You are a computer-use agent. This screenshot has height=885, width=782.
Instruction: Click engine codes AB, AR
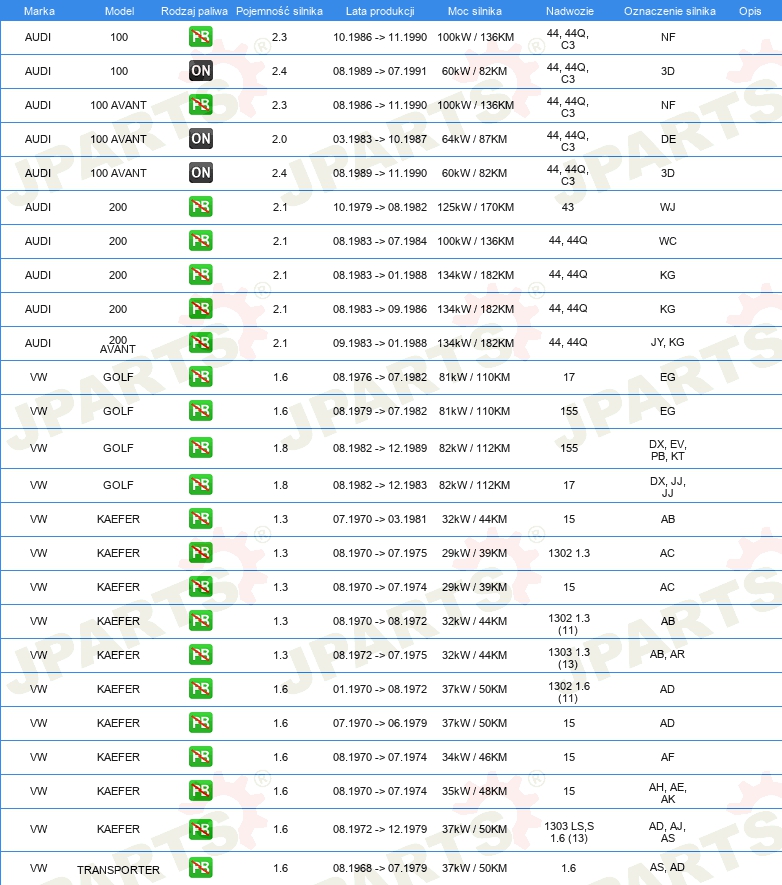pyautogui.click(x=667, y=654)
